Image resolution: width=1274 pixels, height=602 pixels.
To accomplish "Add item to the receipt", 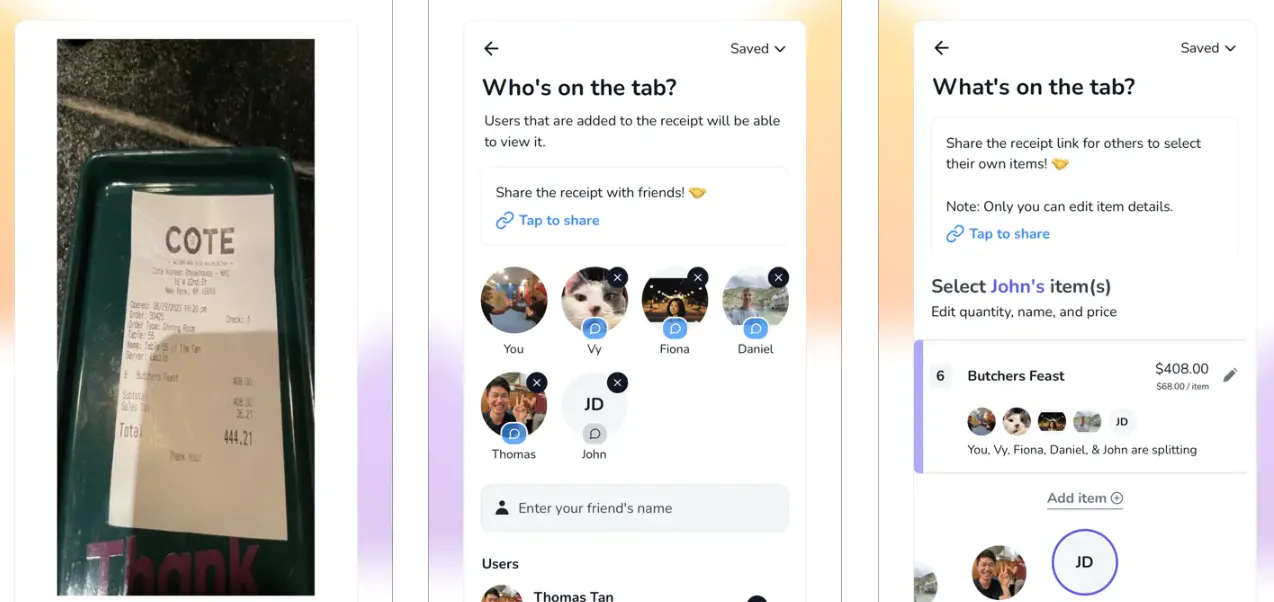I will coord(1085,498).
